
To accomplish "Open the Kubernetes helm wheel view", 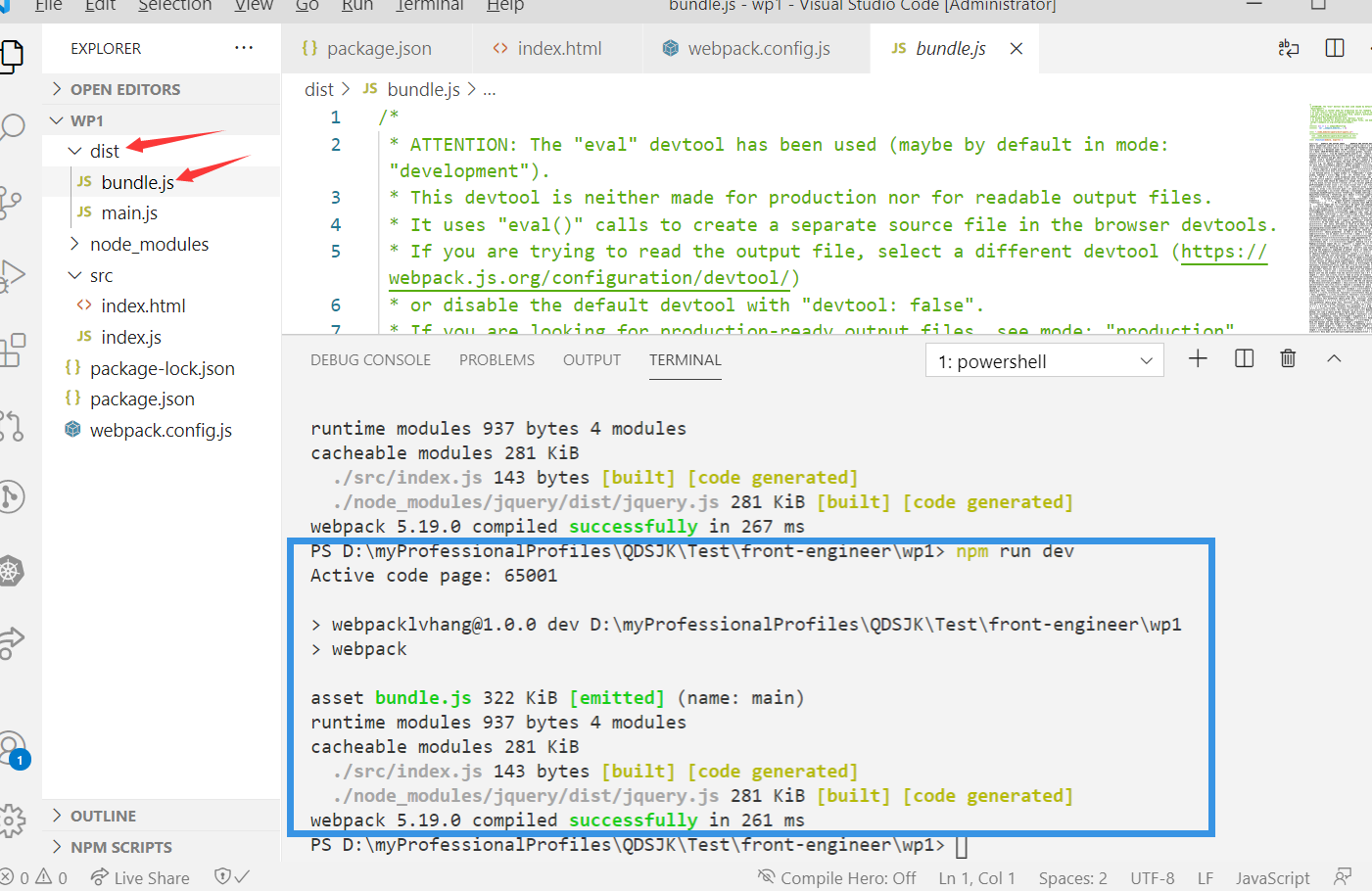I will click(x=11, y=570).
